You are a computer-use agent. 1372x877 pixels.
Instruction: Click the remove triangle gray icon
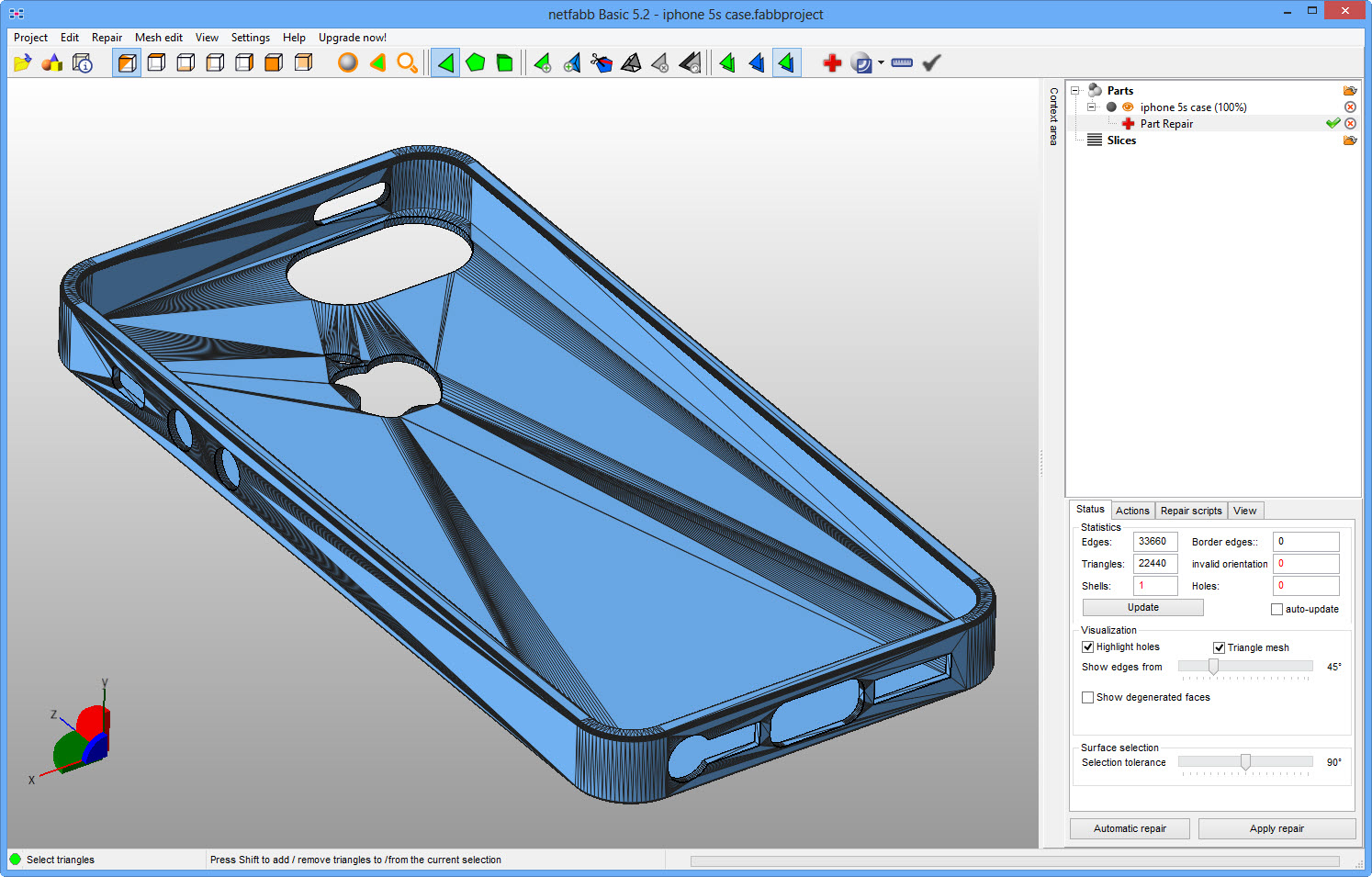[x=660, y=62]
